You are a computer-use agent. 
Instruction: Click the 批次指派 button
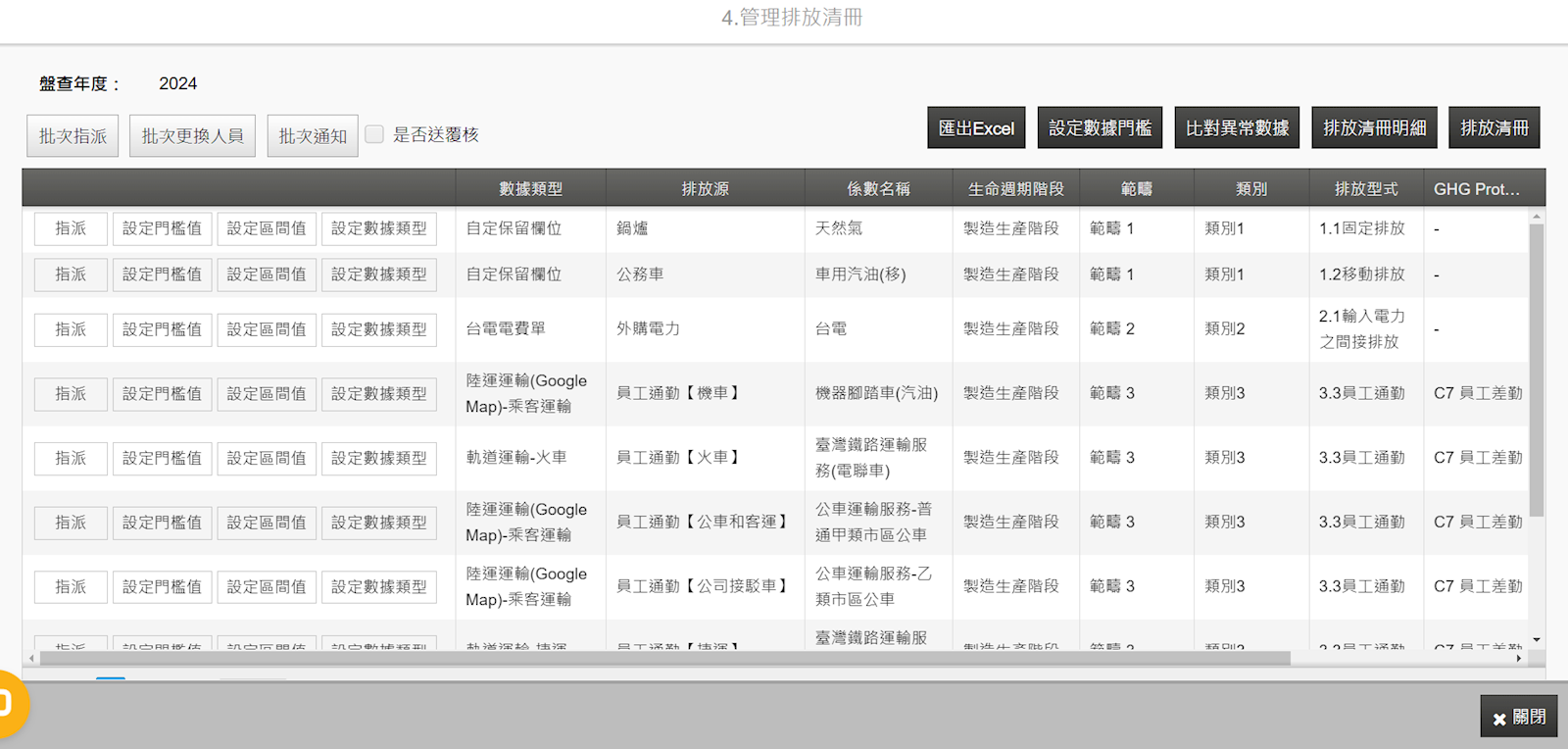coord(73,135)
